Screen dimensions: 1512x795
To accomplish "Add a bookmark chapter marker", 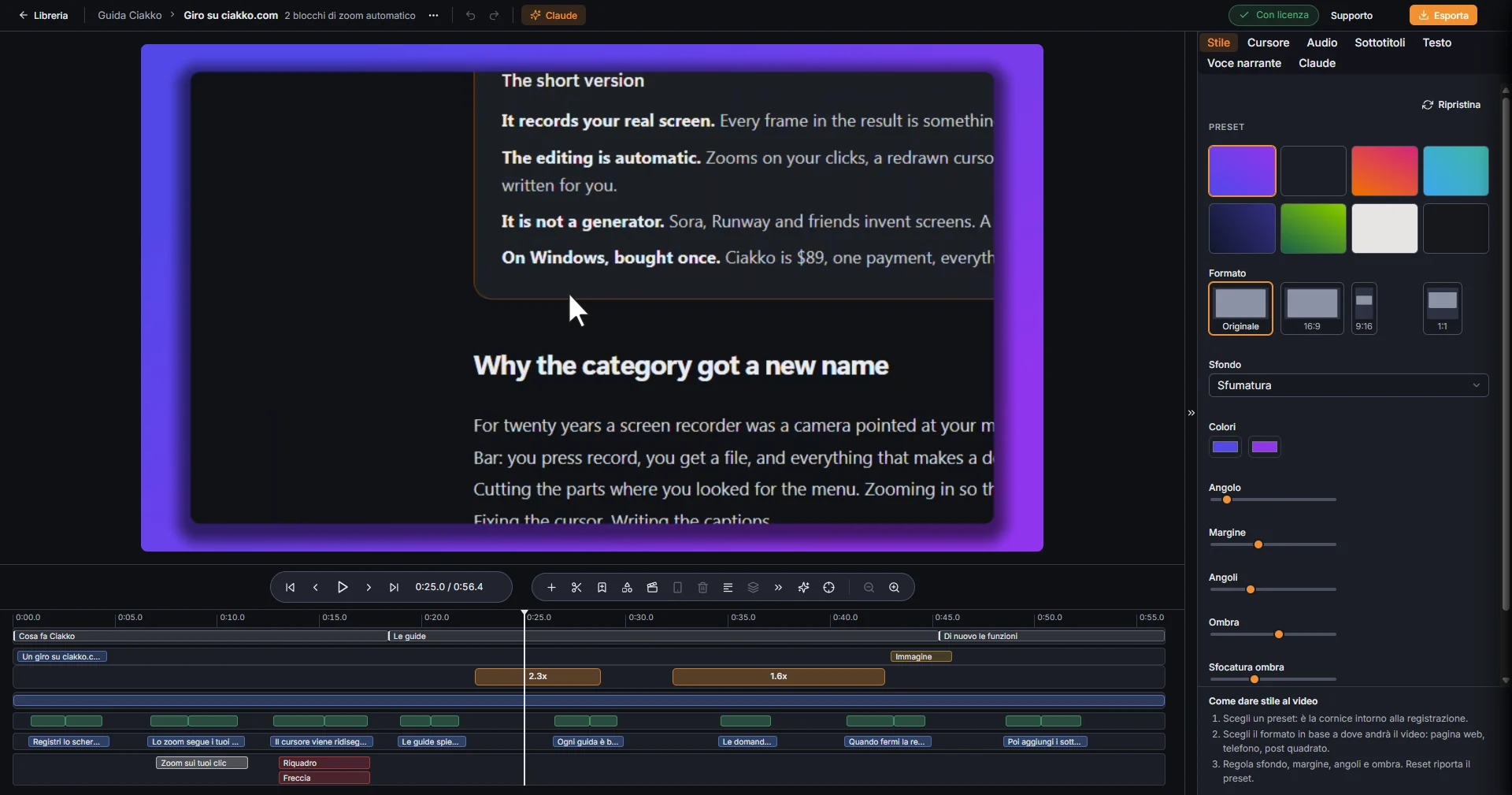I will tap(602, 588).
